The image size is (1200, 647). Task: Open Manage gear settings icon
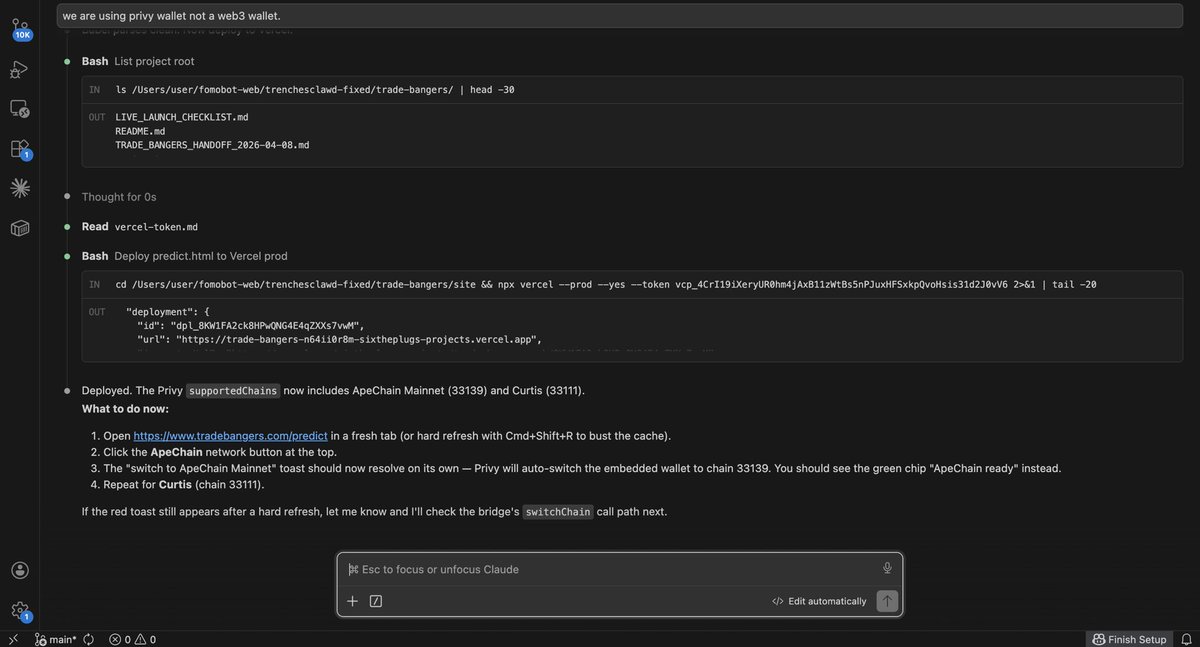(x=20, y=610)
